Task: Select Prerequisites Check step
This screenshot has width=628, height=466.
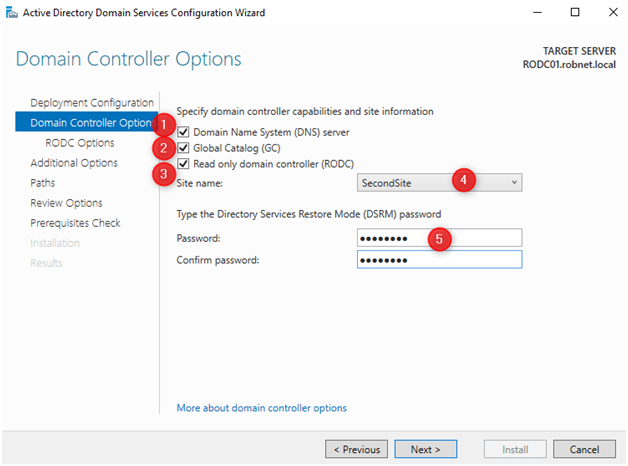Action: click(x=75, y=223)
